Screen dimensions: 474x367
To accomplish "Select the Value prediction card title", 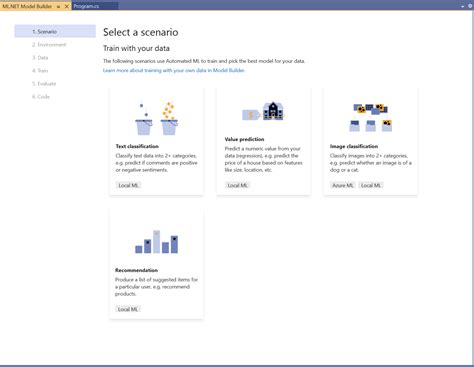I will click(x=244, y=139).
